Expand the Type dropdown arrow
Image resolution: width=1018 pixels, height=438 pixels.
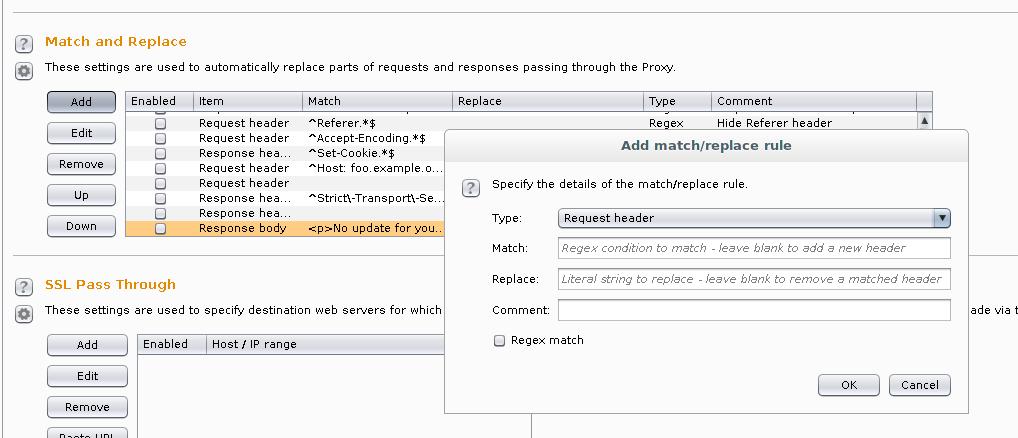tap(941, 218)
